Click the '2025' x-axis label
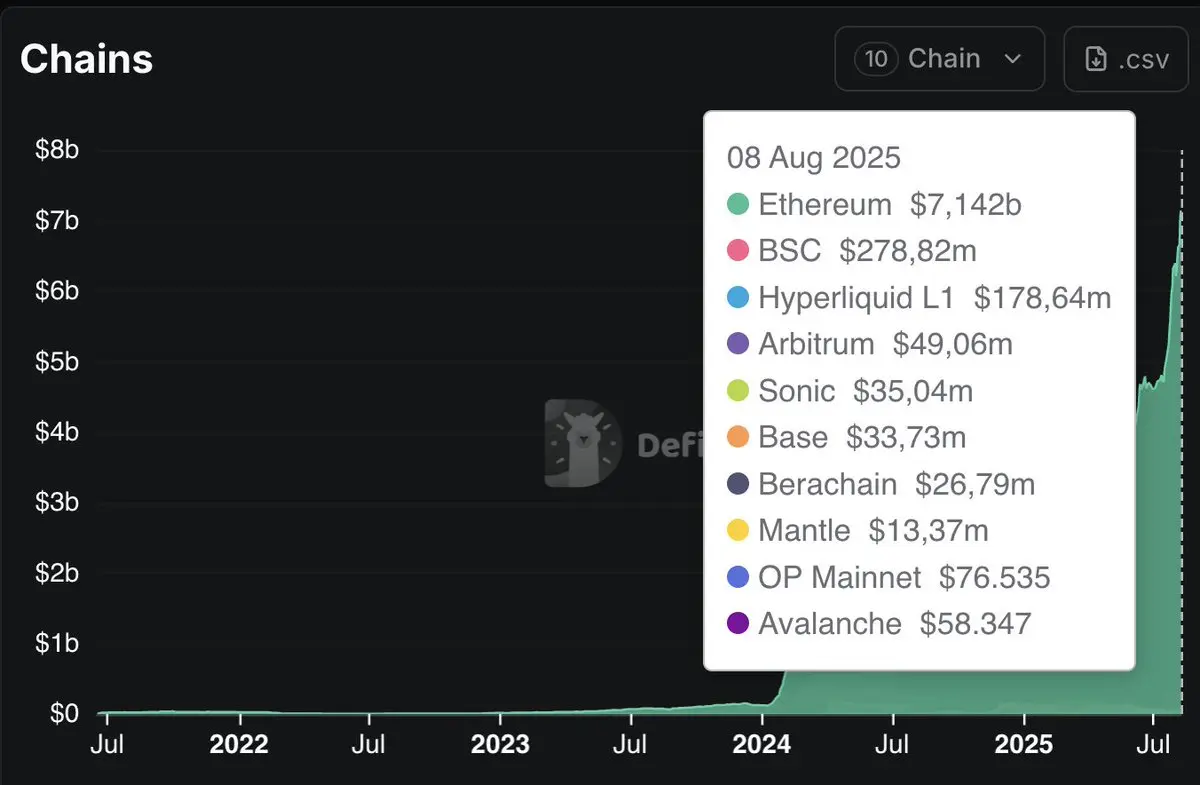 coord(1023,745)
